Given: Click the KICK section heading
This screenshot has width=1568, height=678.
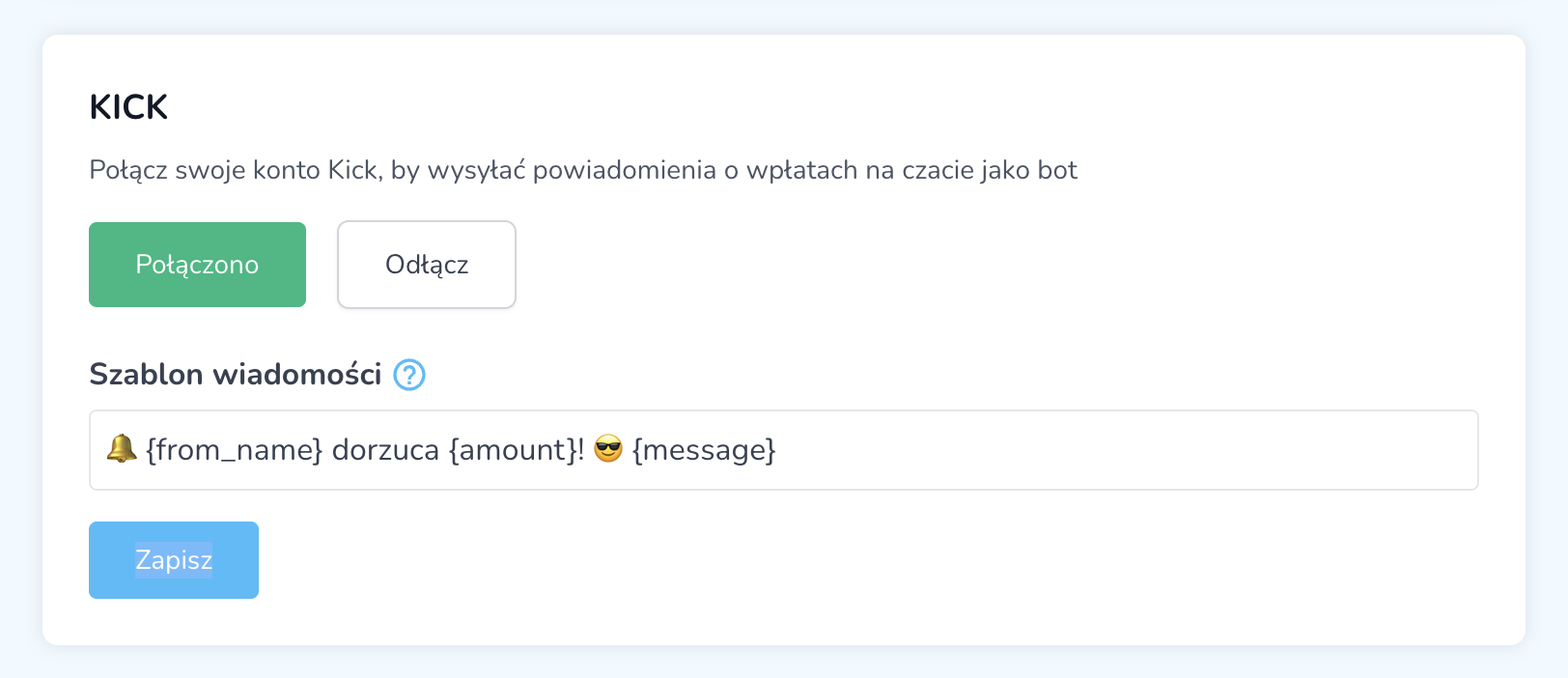Looking at the screenshot, I should pyautogui.click(x=128, y=107).
